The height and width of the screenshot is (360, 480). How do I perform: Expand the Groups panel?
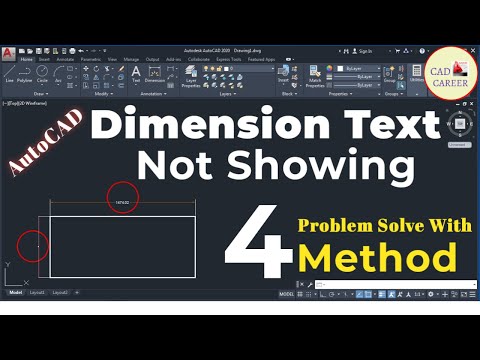394,94
